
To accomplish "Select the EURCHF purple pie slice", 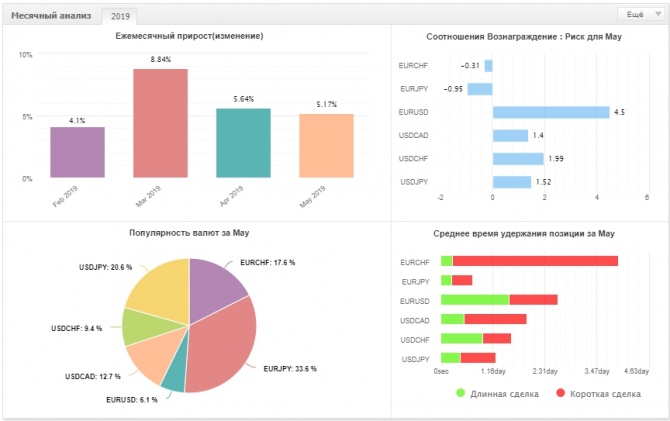I will 213,291.
